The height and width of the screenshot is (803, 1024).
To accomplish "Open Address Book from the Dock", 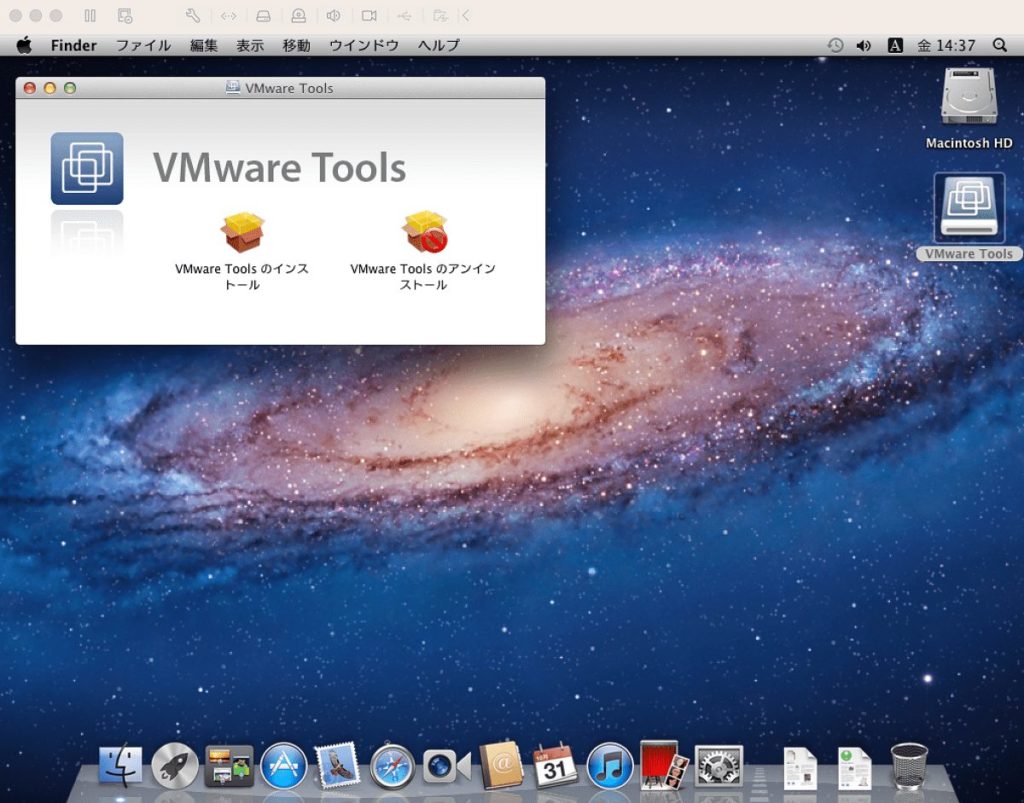I will [501, 764].
